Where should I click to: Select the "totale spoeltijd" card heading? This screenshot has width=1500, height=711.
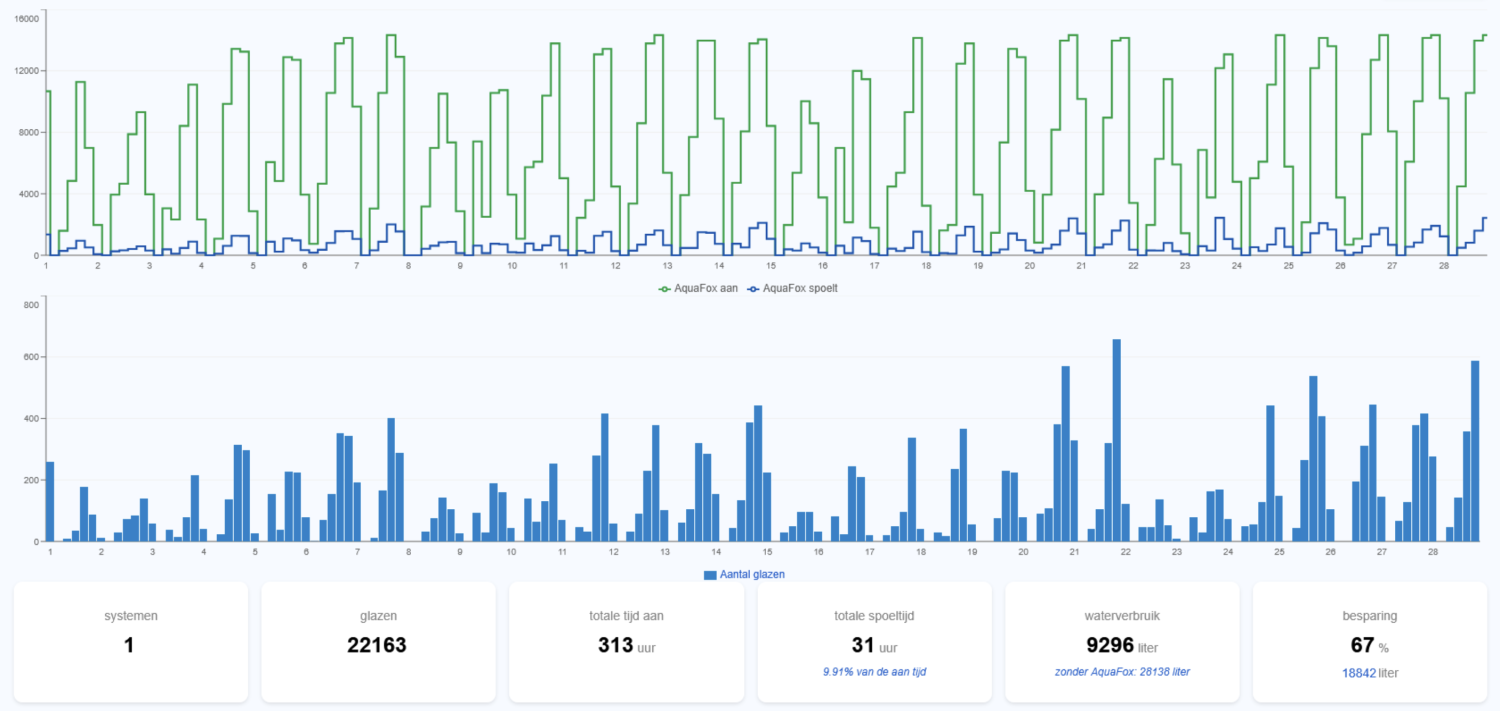[874, 616]
